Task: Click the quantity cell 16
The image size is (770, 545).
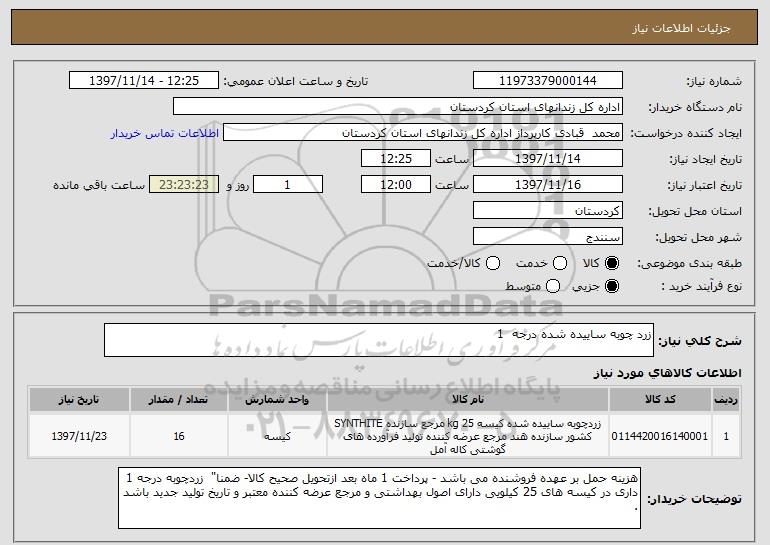Action: pos(178,436)
